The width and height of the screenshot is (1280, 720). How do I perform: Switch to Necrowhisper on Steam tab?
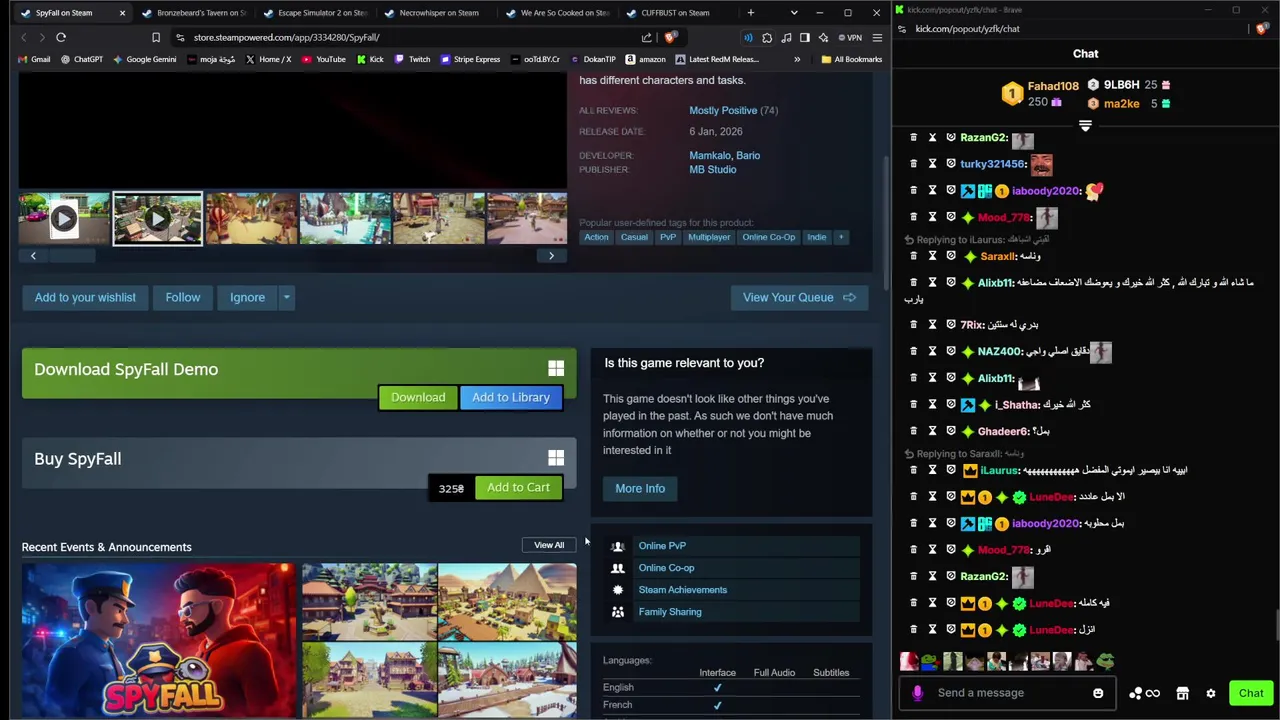pos(438,13)
